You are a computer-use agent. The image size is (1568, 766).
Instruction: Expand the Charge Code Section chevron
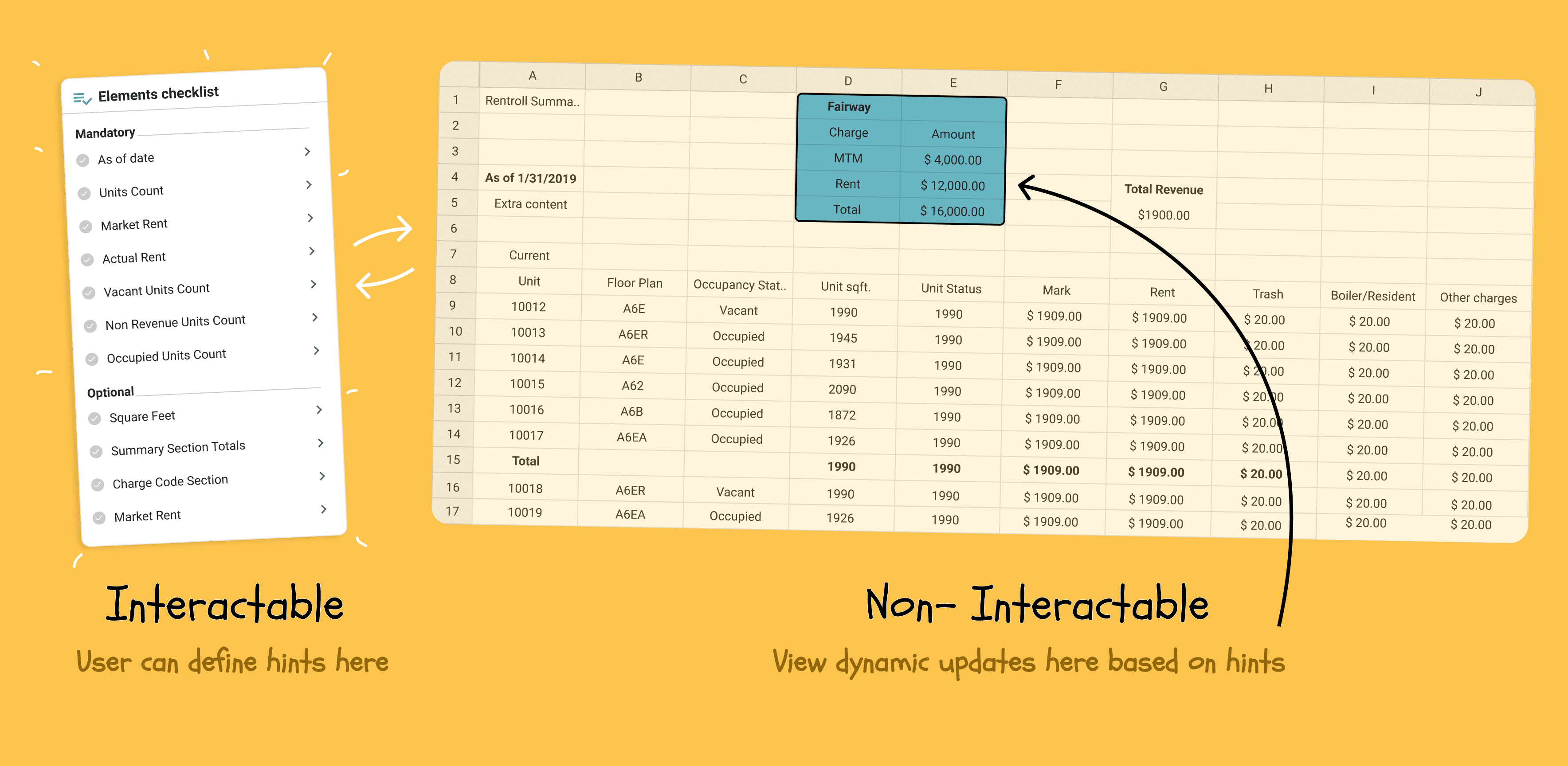tap(323, 476)
